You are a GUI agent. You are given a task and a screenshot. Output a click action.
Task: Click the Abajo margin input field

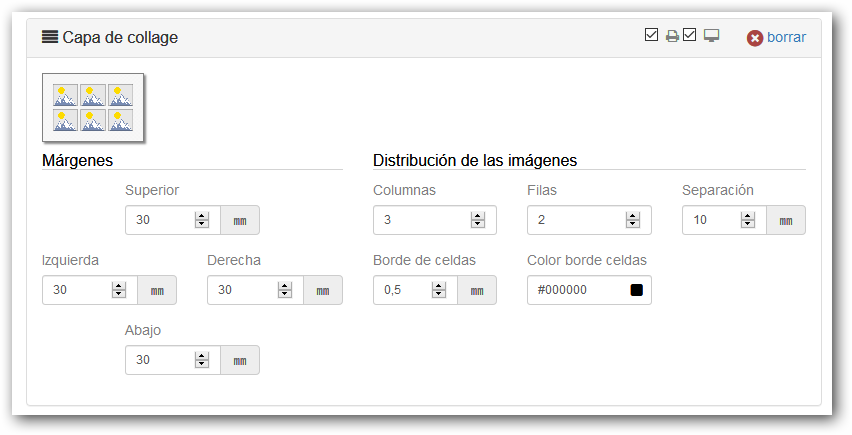coord(173,360)
